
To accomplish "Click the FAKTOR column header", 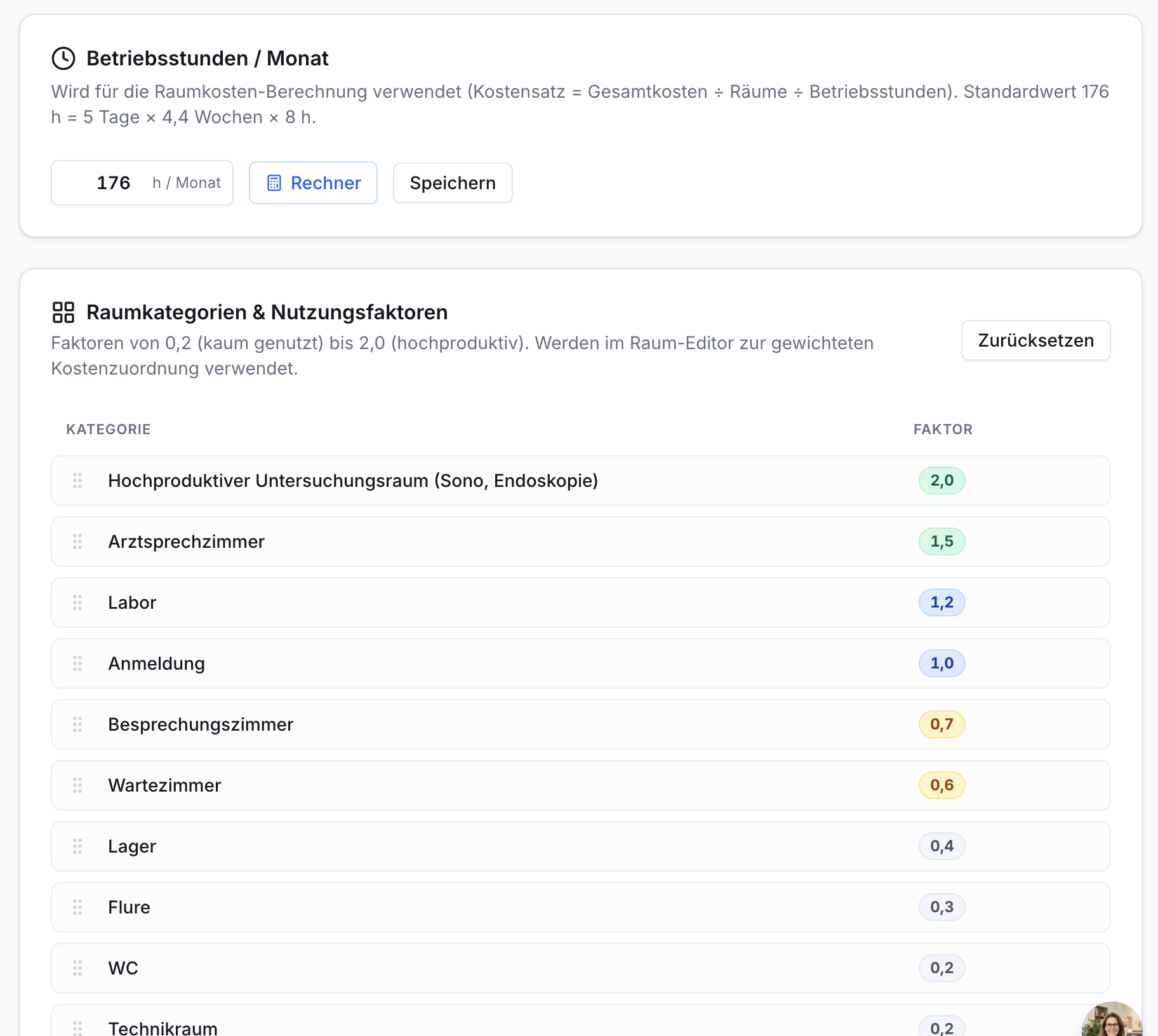I will click(943, 429).
